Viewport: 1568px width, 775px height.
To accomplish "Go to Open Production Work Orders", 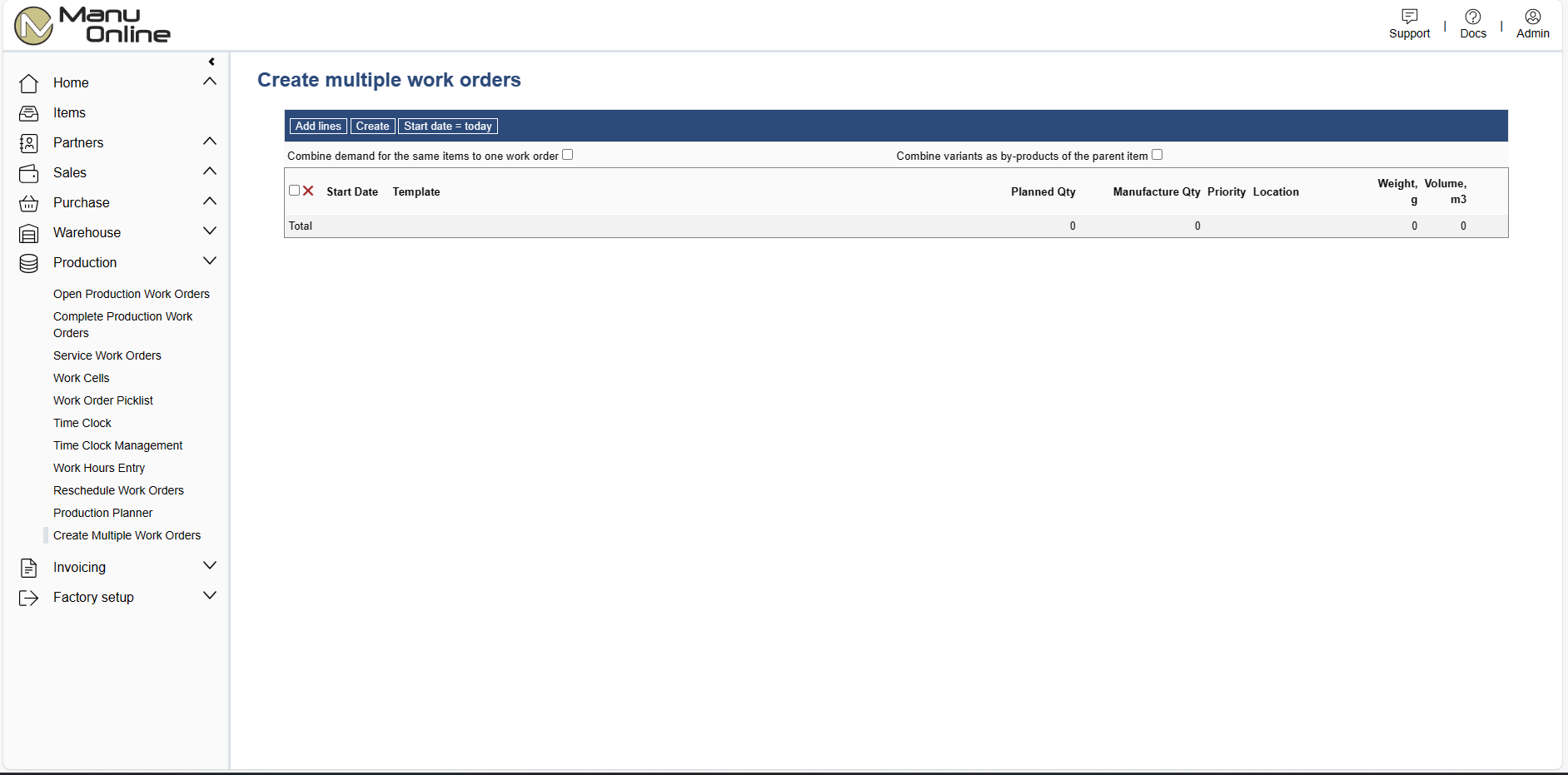I will (x=132, y=294).
